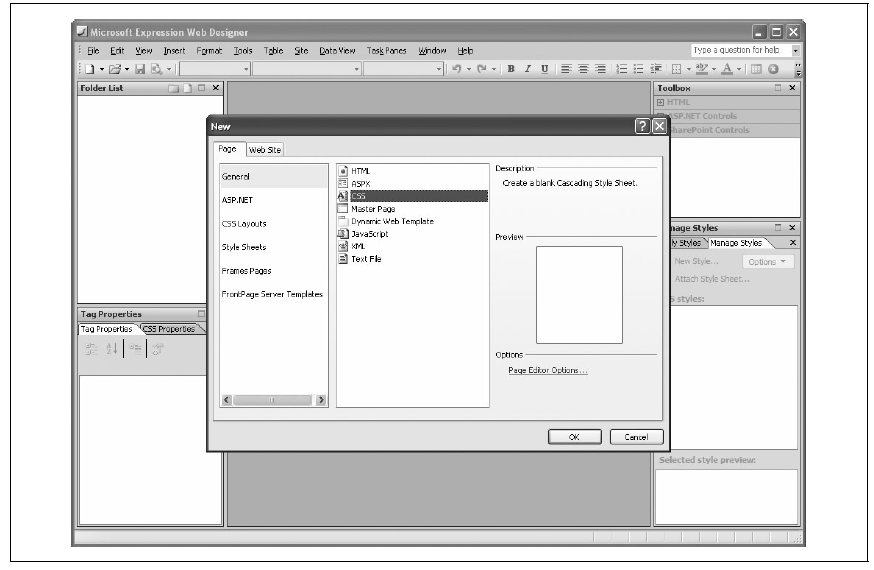Viewport: 874px width, 570px height.
Task: Switch to the Web Site tab
Action: click(265, 150)
